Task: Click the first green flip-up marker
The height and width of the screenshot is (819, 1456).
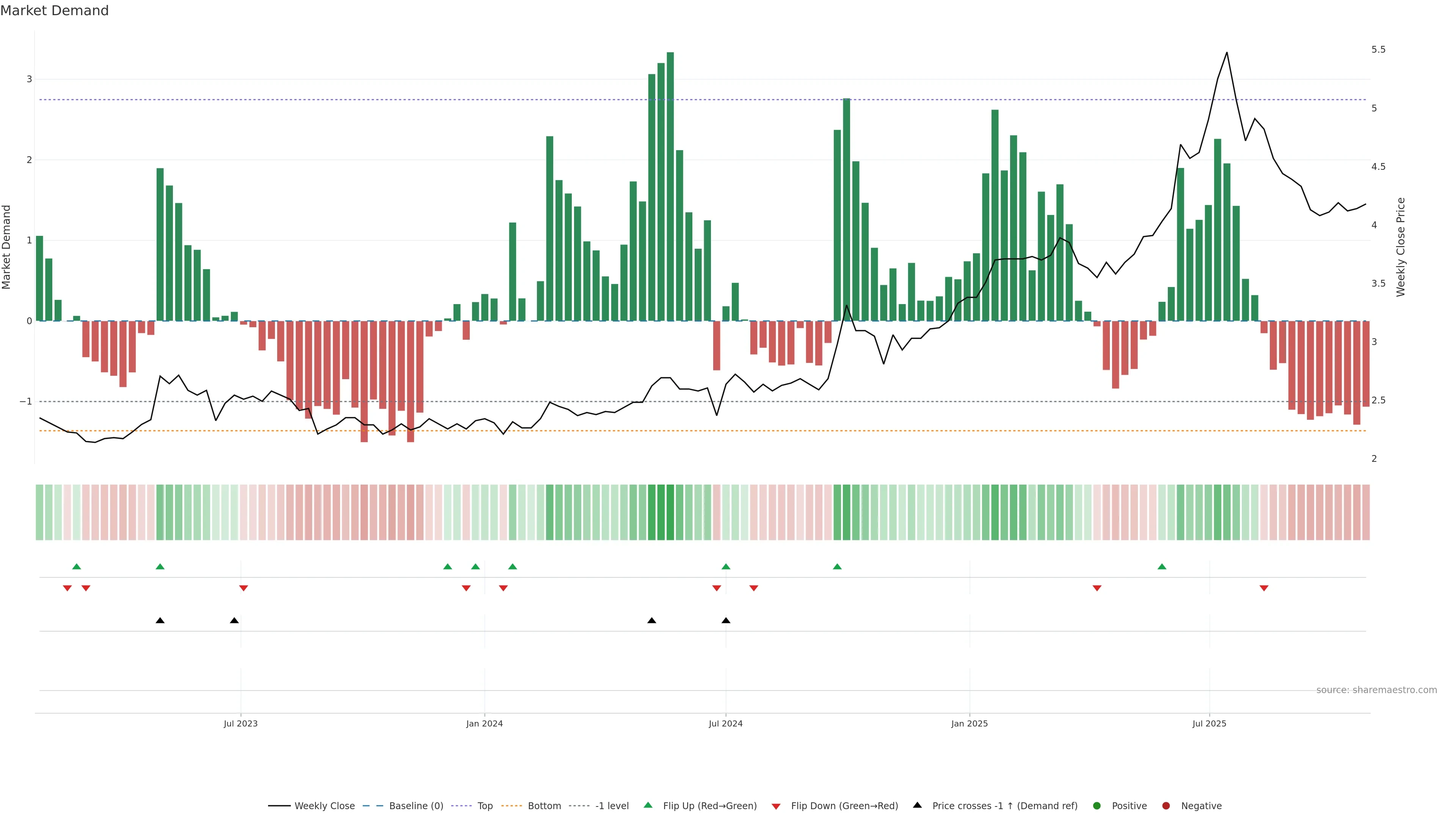Action: (77, 566)
